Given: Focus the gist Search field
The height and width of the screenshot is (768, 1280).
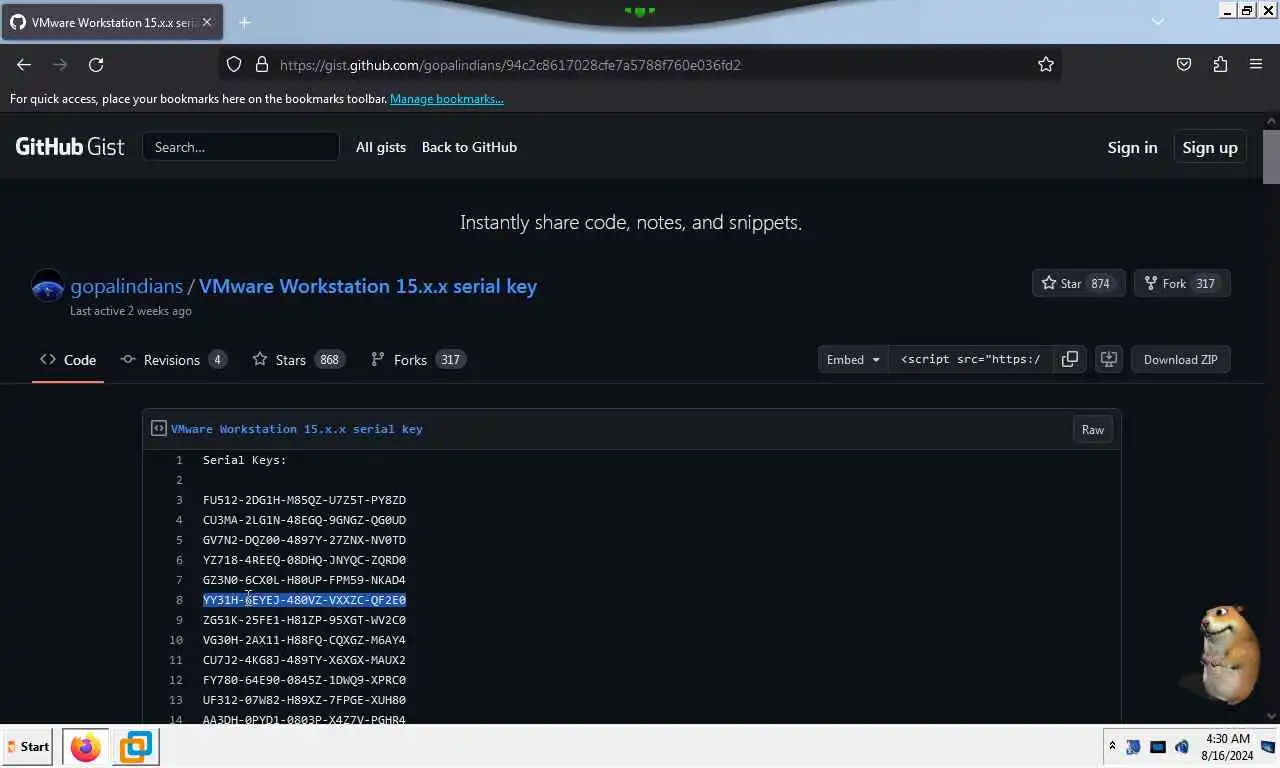Looking at the screenshot, I should click(241, 147).
